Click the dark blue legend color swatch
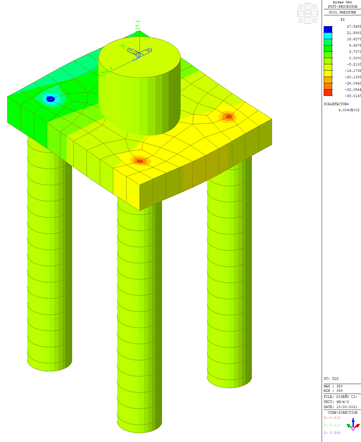The width and height of the screenshot is (361, 442). click(328, 29)
